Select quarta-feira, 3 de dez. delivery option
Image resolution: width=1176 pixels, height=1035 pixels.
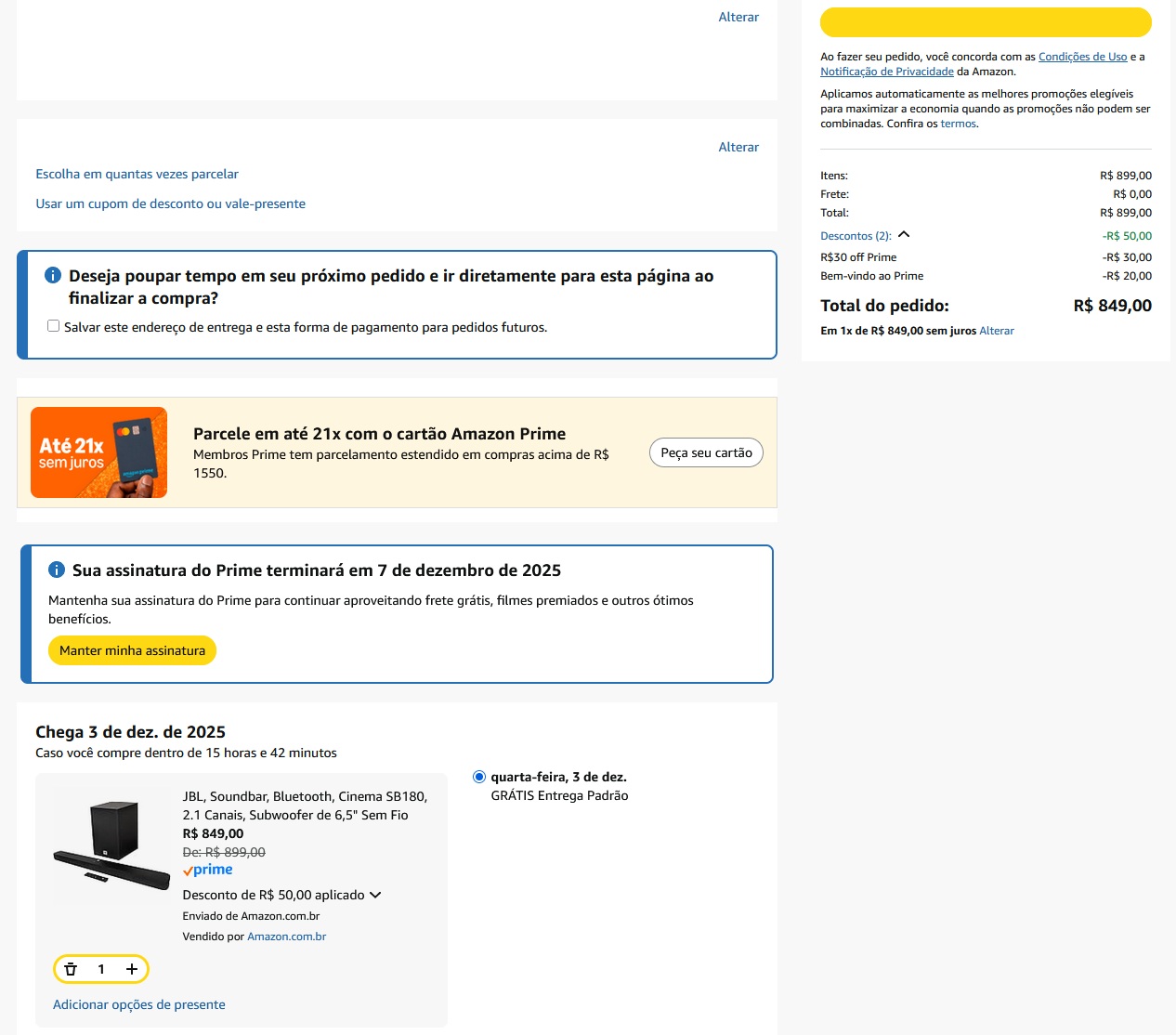(x=479, y=777)
